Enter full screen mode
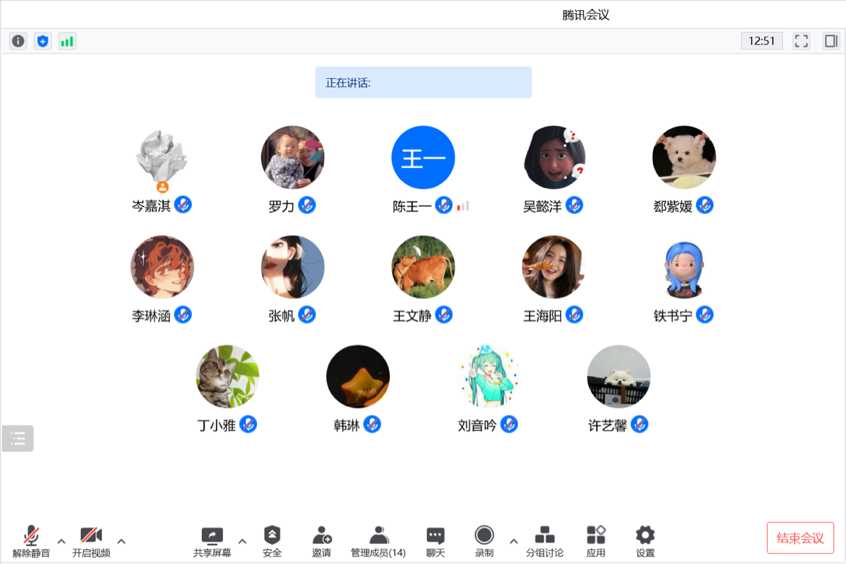Screen dimensions: 846x564 [x=801, y=41]
